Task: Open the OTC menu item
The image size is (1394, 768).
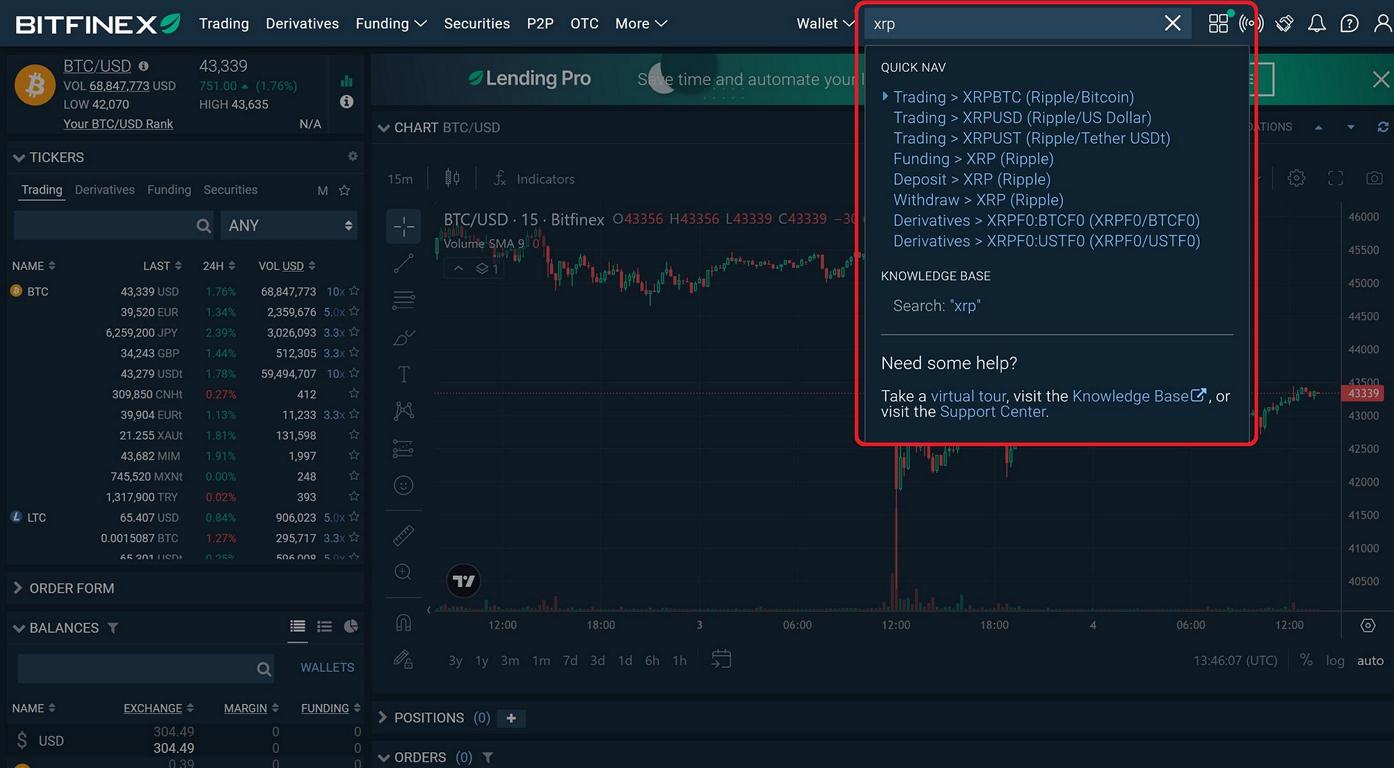Action: (x=584, y=23)
